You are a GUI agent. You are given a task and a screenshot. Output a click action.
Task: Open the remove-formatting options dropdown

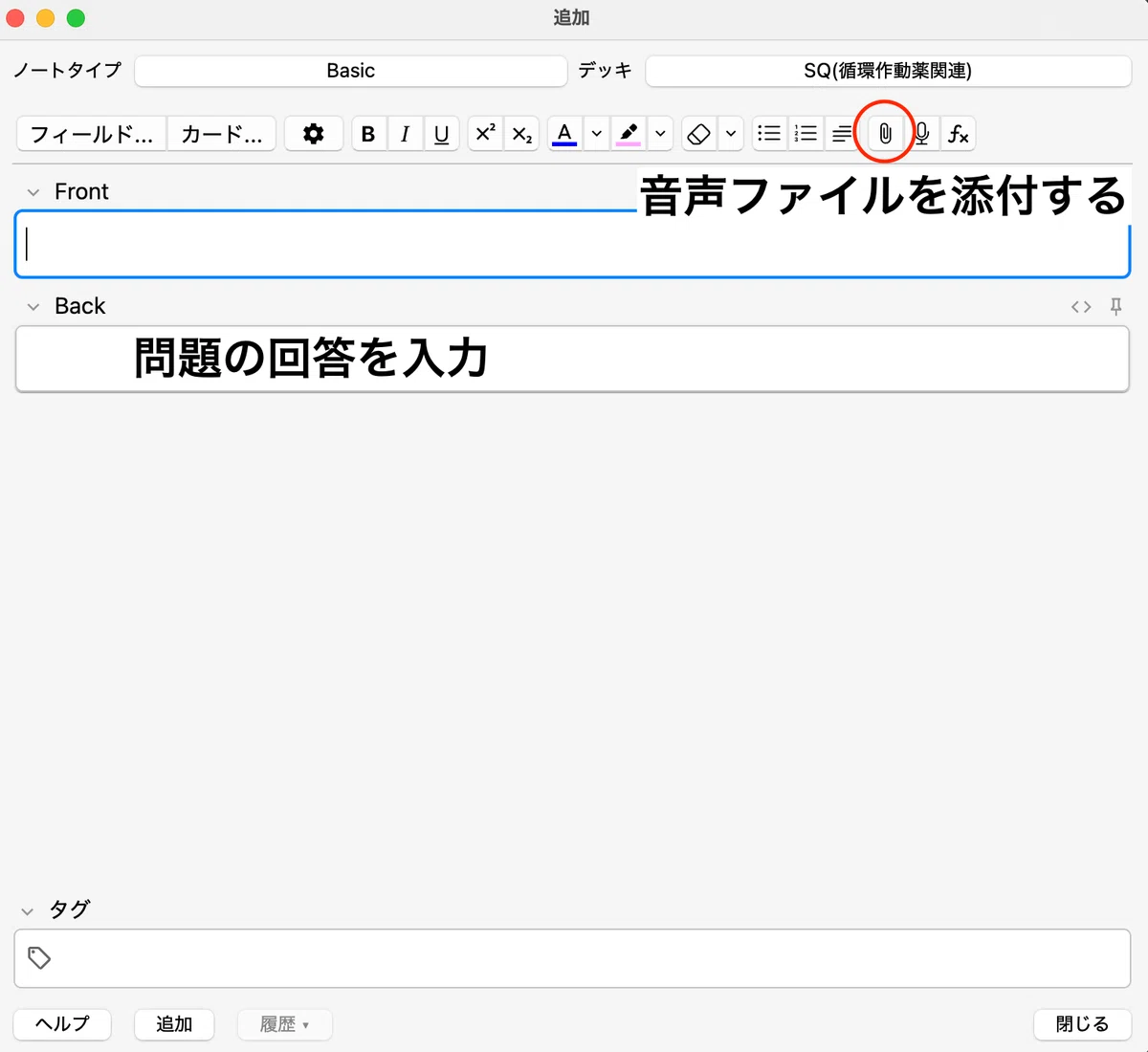tap(731, 134)
